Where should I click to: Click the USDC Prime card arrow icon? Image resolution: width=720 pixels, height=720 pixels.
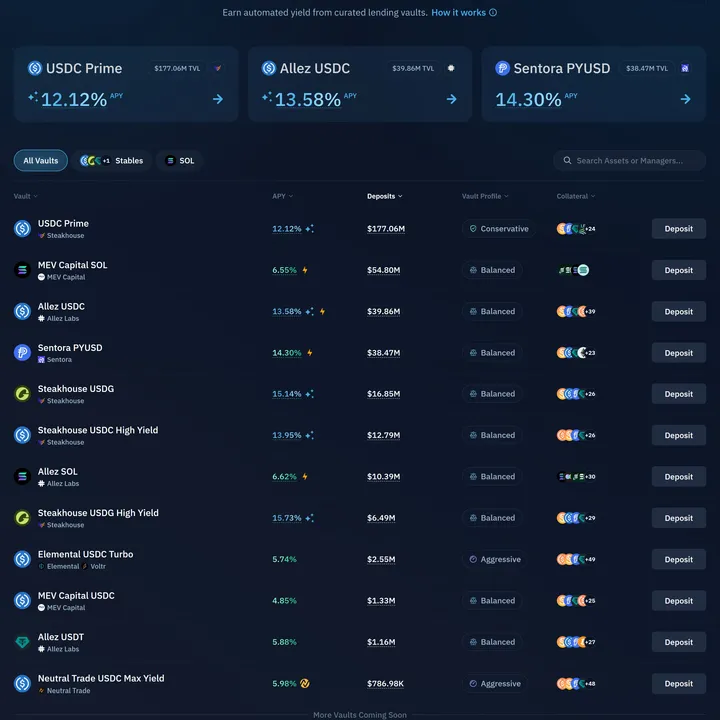point(218,99)
